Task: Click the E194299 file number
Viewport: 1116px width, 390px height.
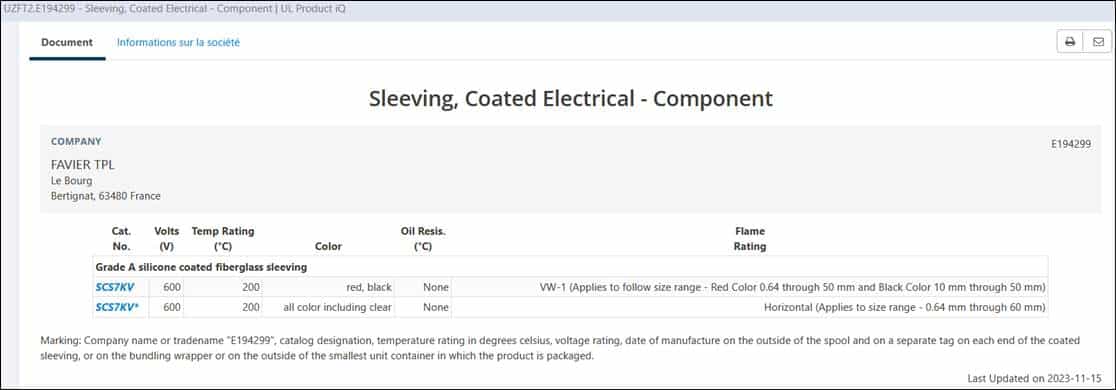Action: (1070, 144)
